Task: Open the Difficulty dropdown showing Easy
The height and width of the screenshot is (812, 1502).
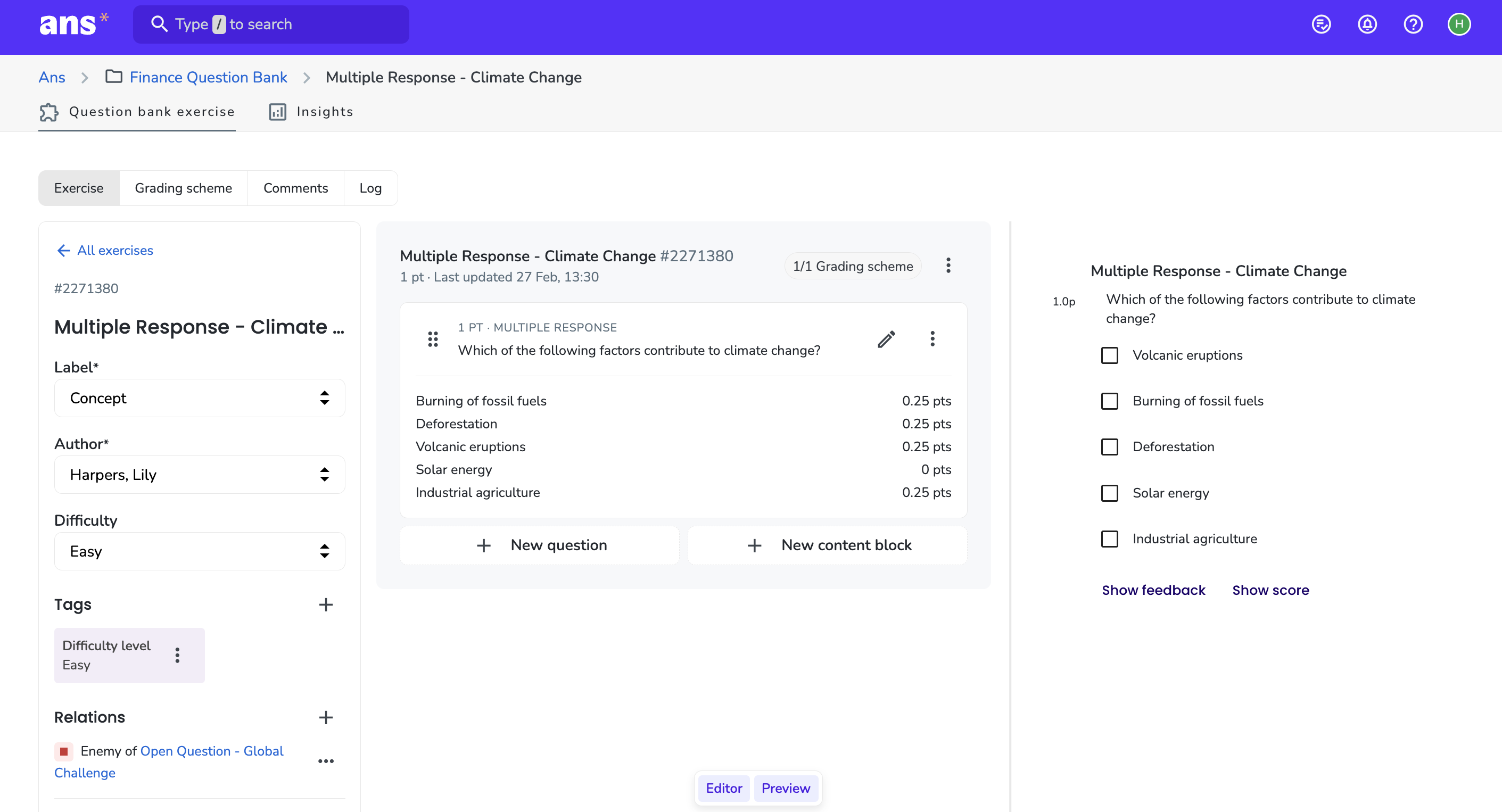Action: click(x=200, y=551)
